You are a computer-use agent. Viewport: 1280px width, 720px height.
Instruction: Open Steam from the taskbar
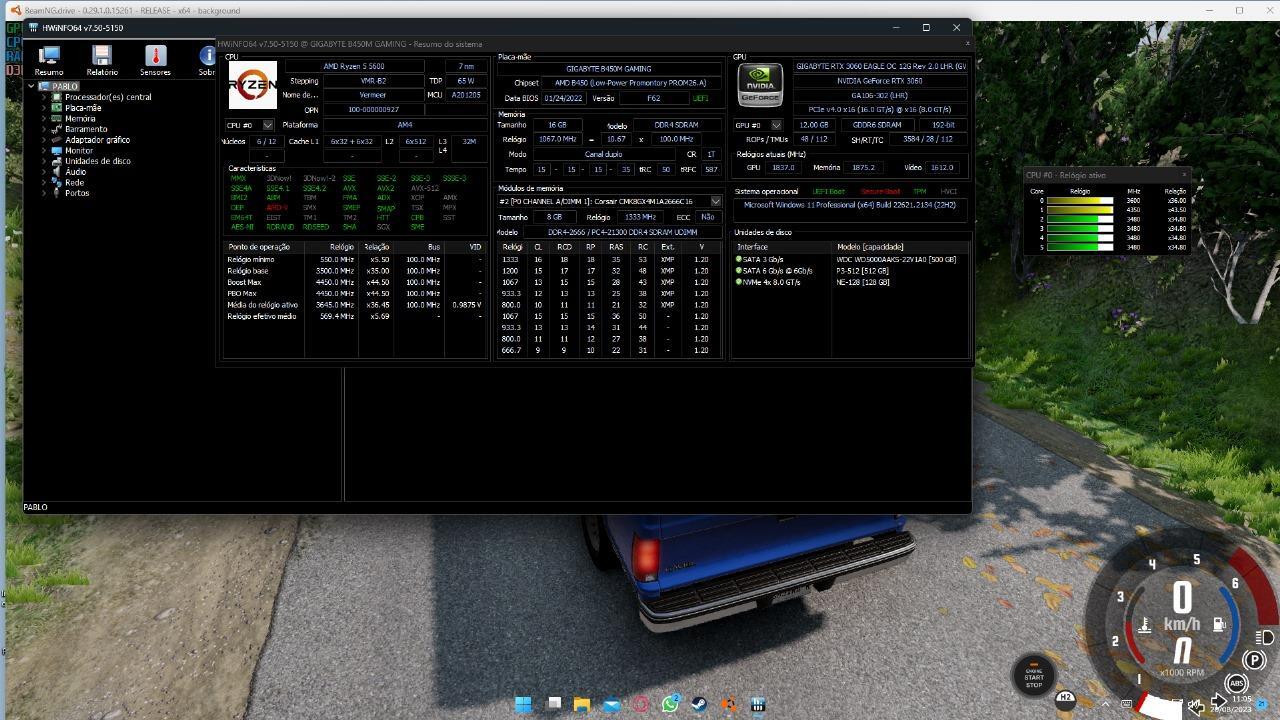tap(699, 704)
